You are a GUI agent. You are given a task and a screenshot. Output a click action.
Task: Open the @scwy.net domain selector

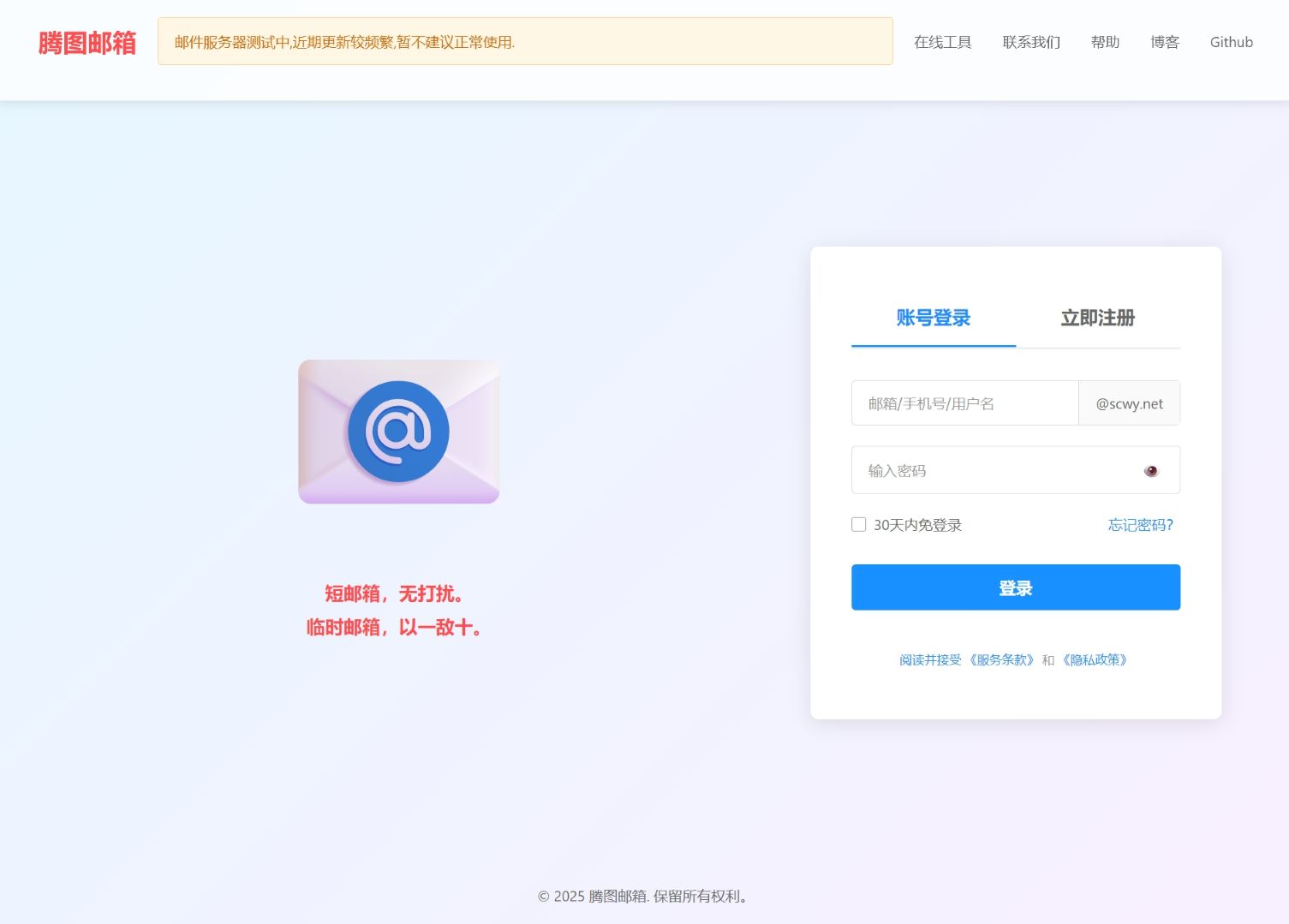pyautogui.click(x=1129, y=403)
